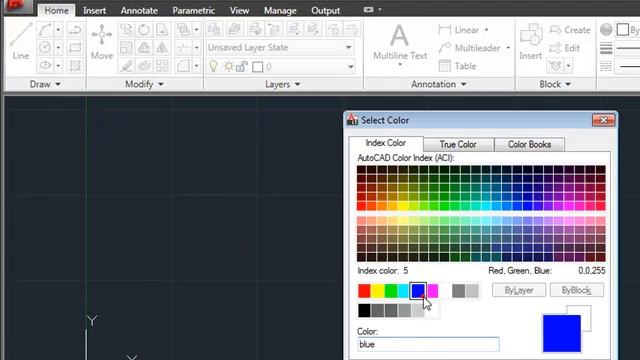Click the Color name input field

[428, 344]
